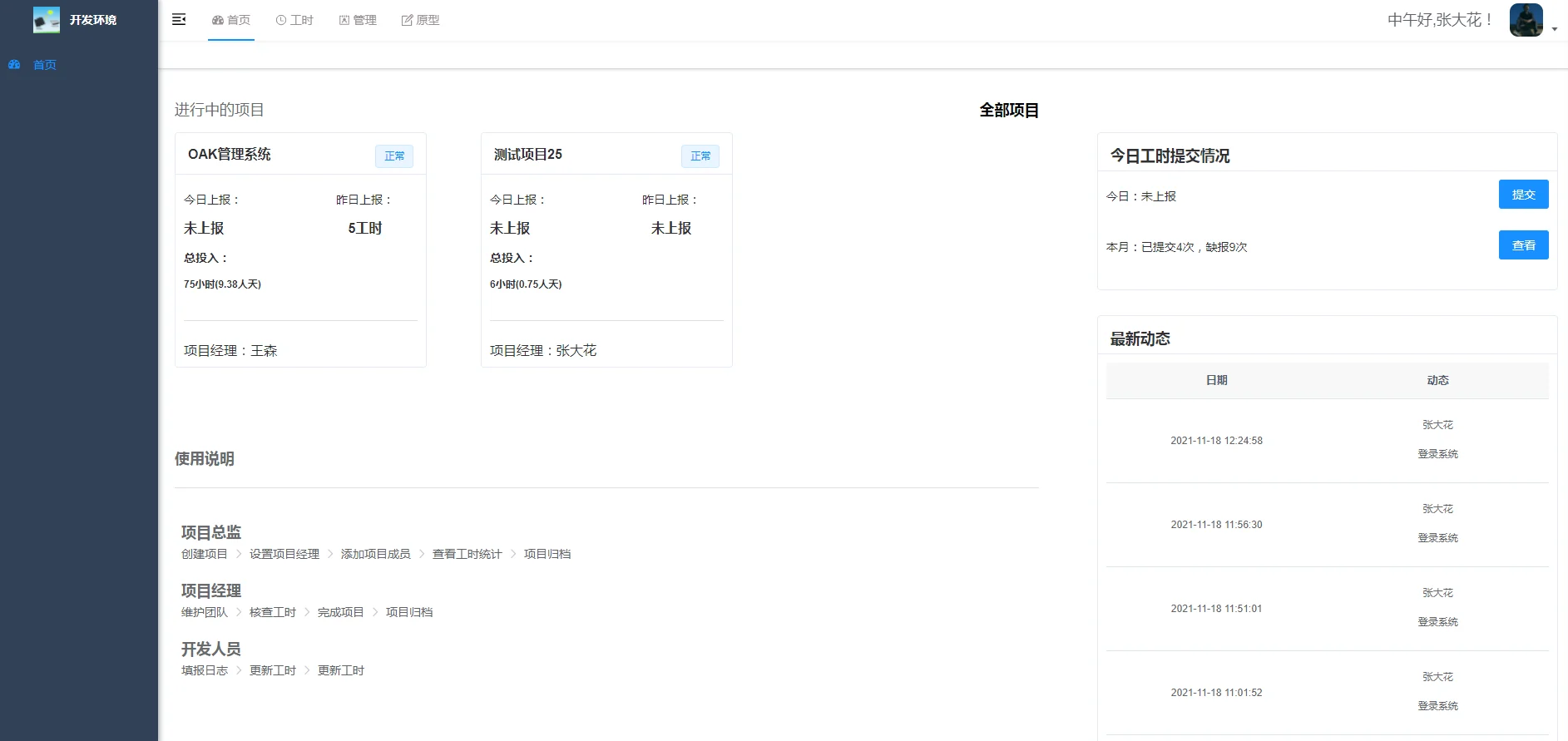1568x741 pixels.
Task: Click the clock icon in 工时 tab
Action: [281, 20]
